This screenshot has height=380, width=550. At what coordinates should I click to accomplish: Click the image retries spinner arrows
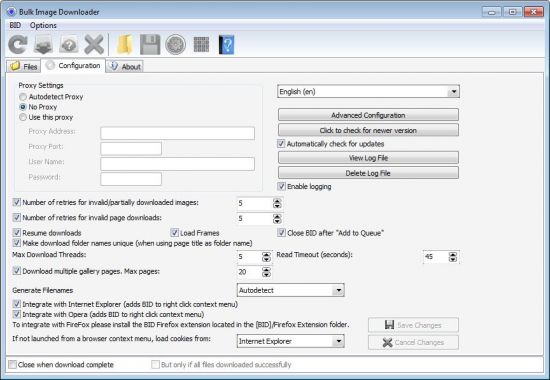click(277, 203)
